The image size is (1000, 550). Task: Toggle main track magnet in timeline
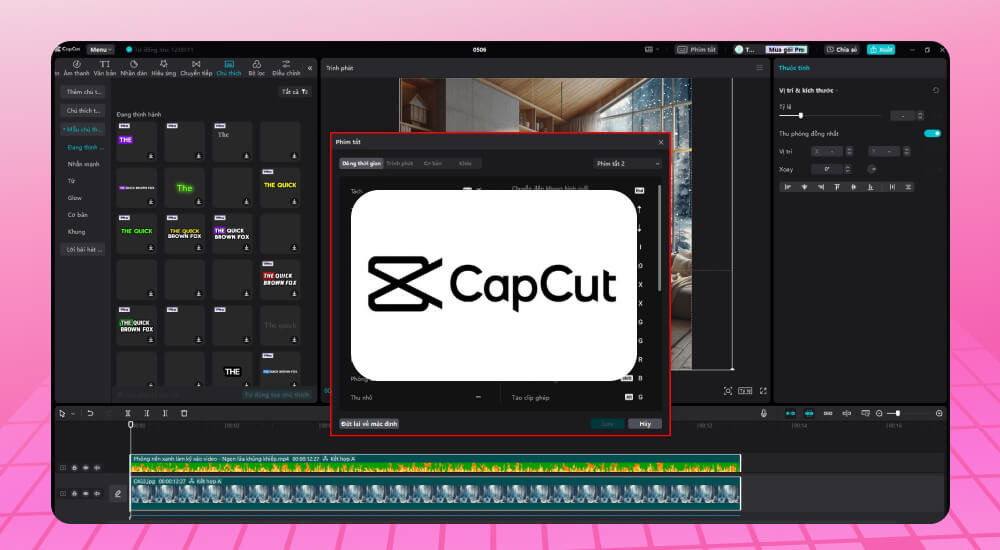[790, 413]
